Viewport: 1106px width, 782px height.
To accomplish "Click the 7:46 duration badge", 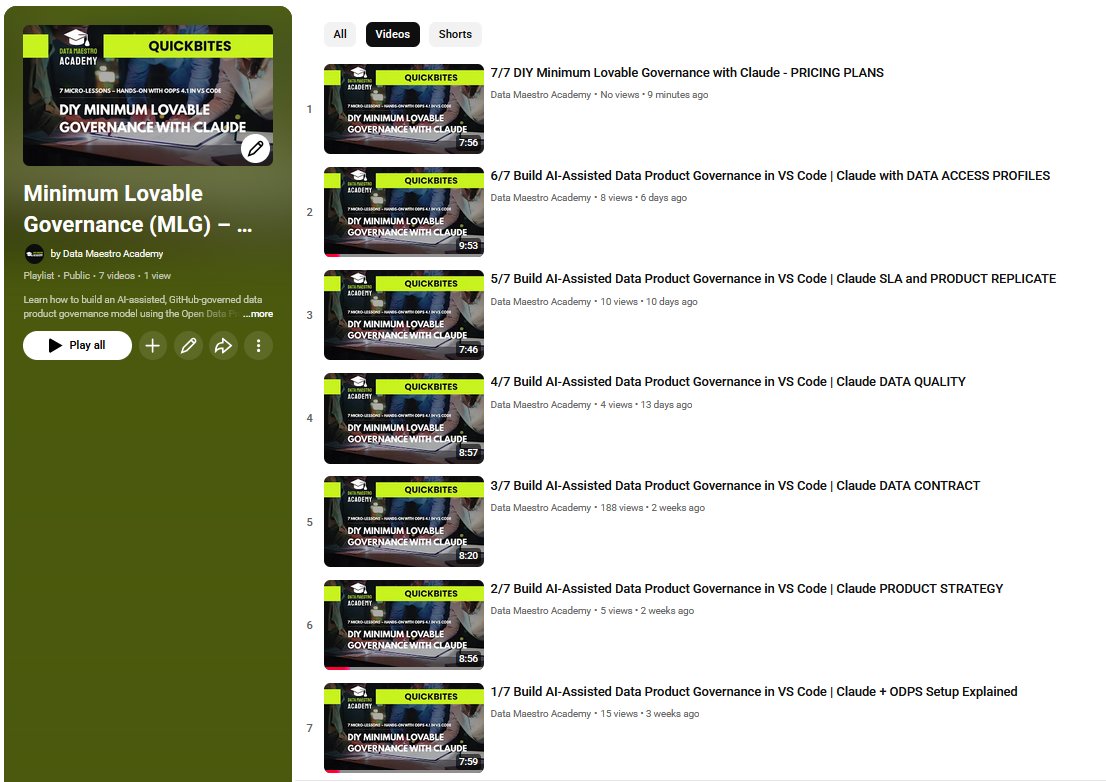I will tap(468, 349).
